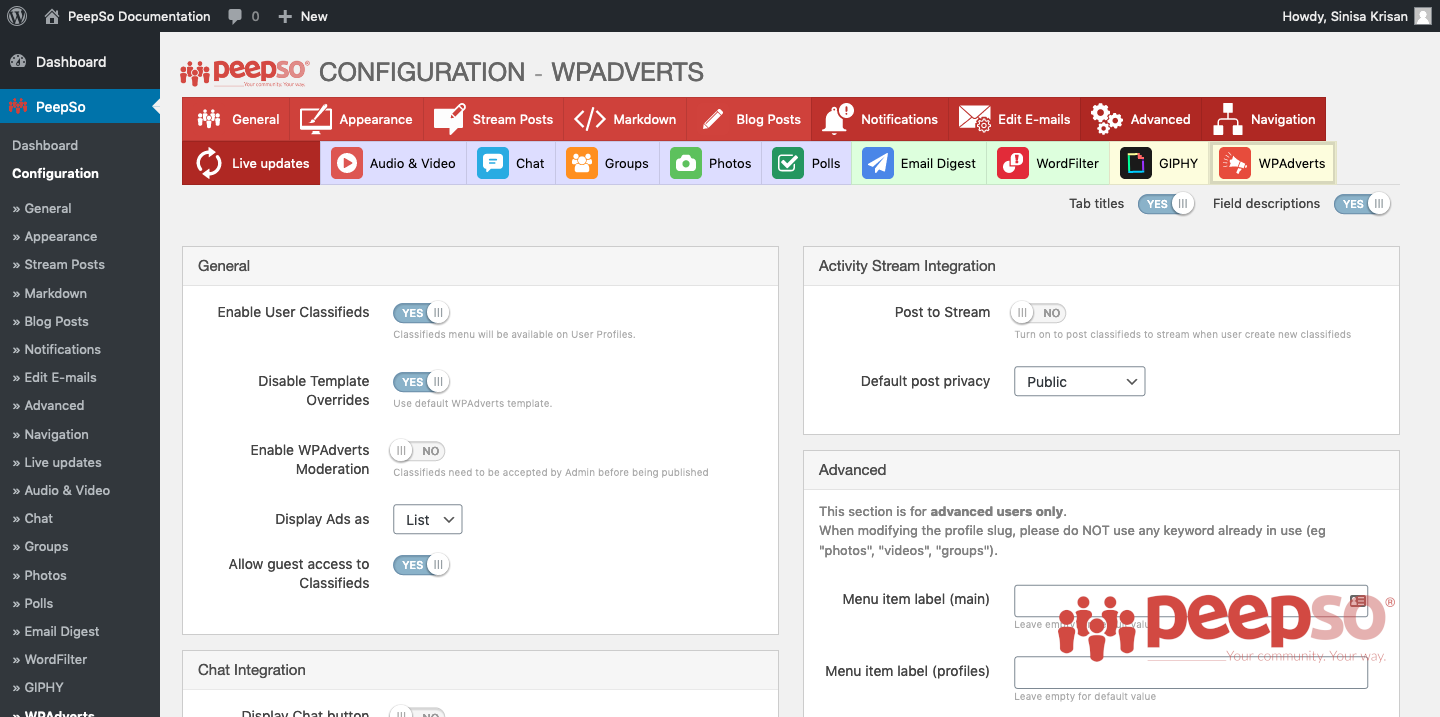1440x717 pixels.
Task: Click the GIPHY logo icon
Action: 1136,163
